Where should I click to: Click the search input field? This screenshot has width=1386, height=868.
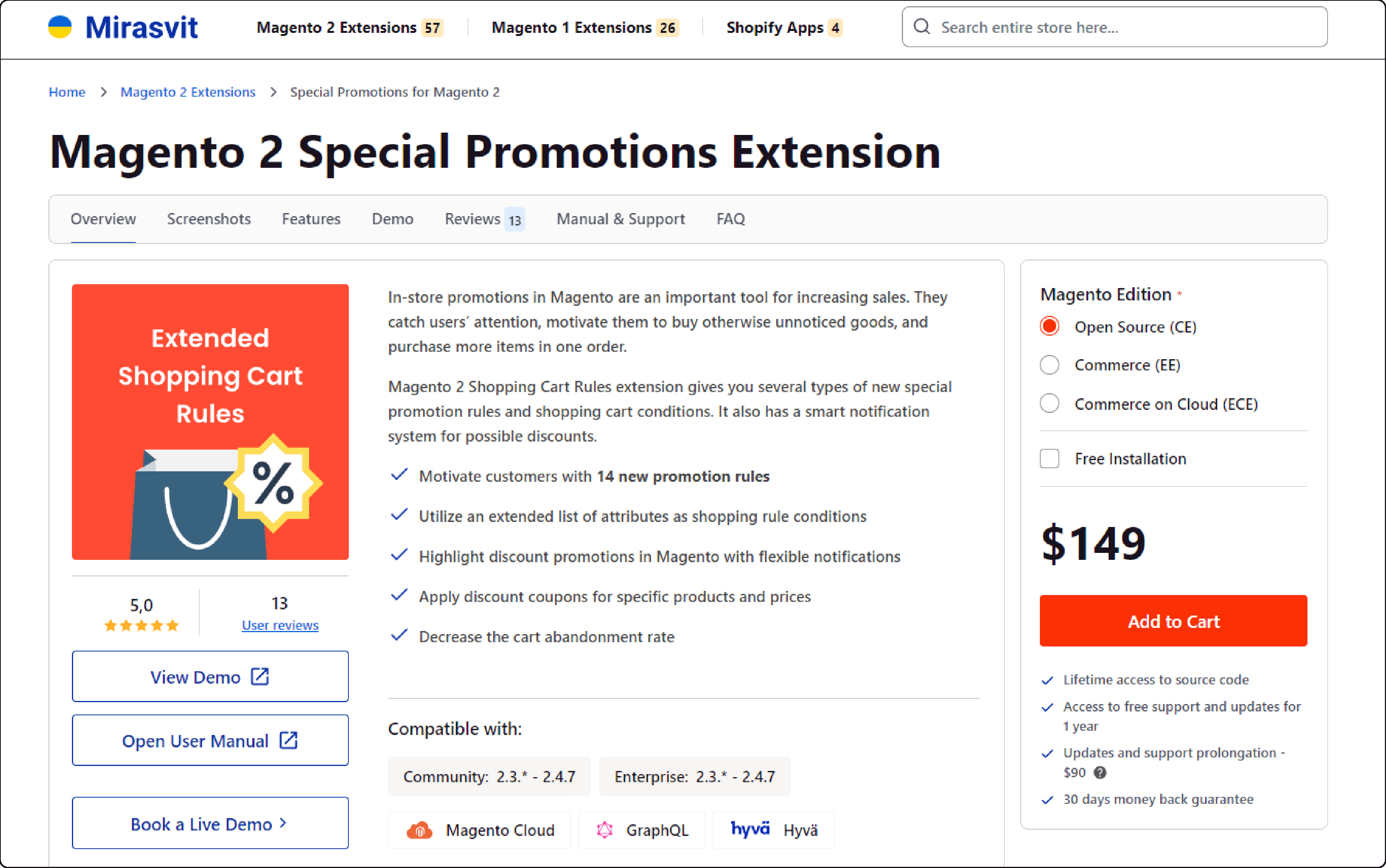1113,27
